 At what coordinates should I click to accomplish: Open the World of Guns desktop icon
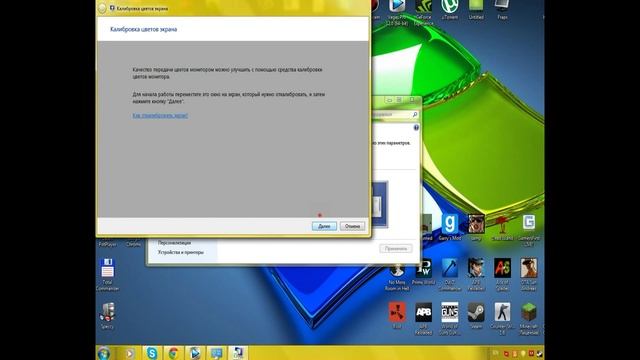(449, 318)
